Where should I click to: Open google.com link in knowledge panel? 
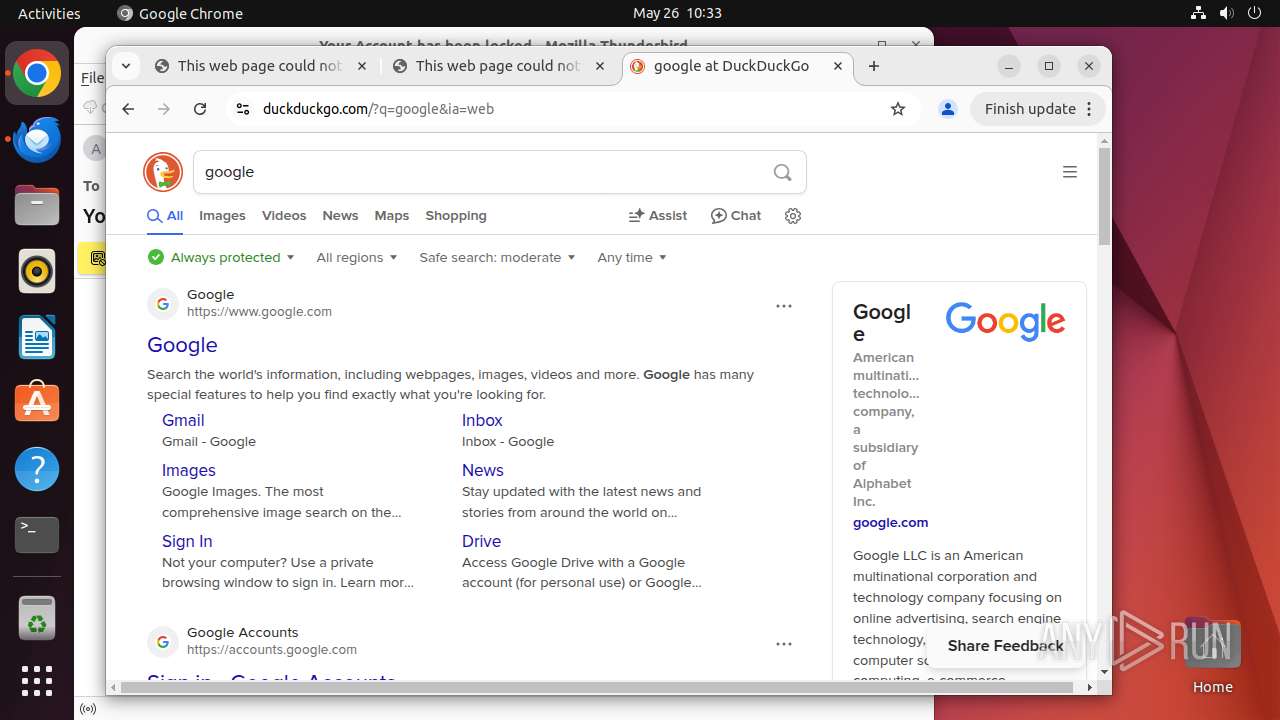(x=890, y=523)
